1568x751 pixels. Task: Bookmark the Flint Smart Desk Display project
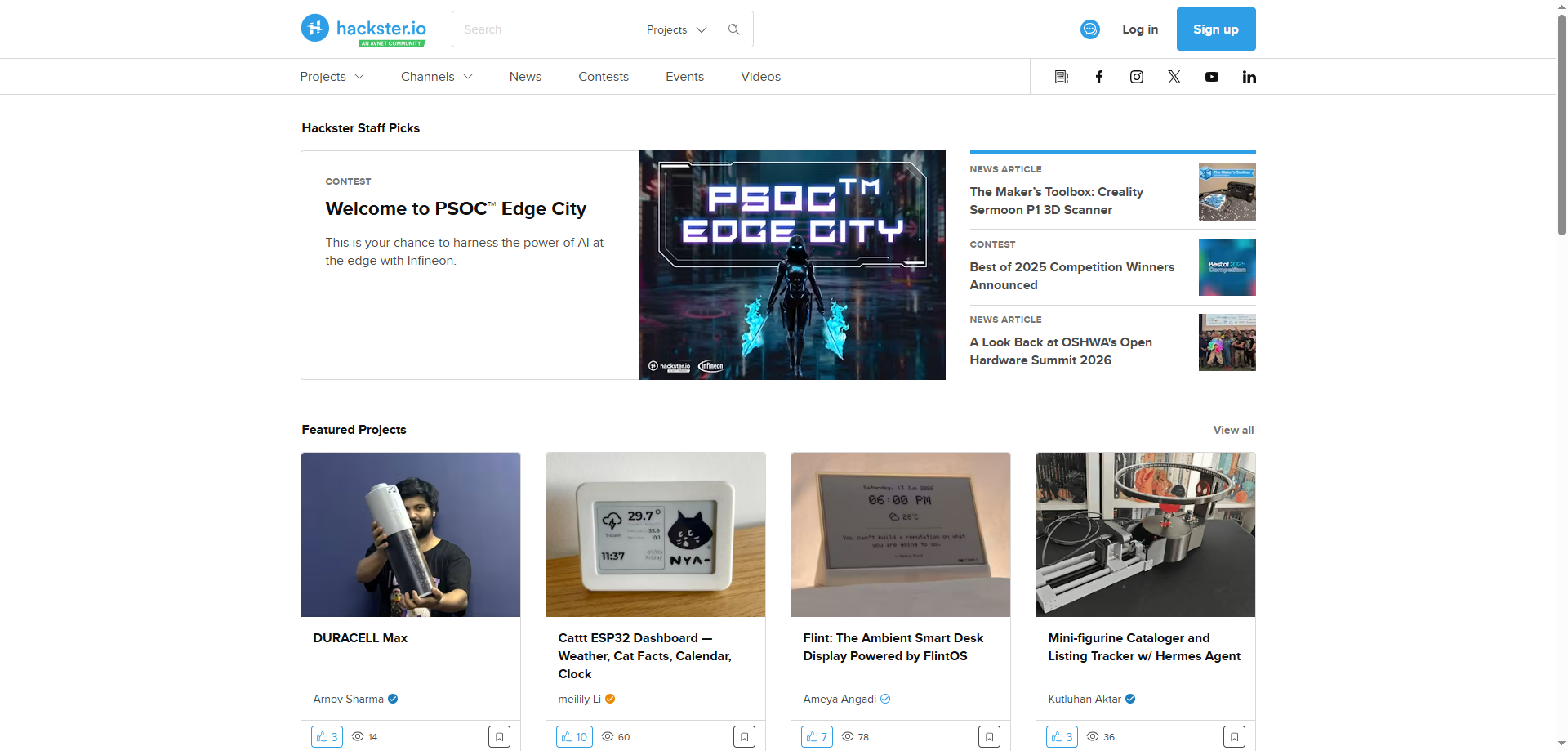click(x=989, y=736)
